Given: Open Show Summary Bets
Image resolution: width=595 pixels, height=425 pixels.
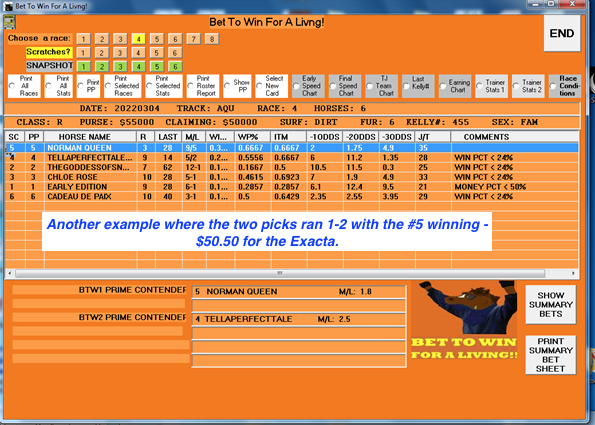Looking at the screenshot, I should (x=551, y=305).
